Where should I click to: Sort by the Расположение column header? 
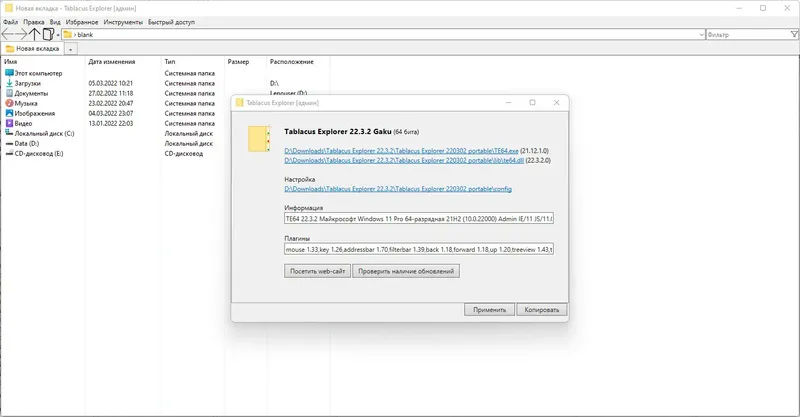[292, 62]
